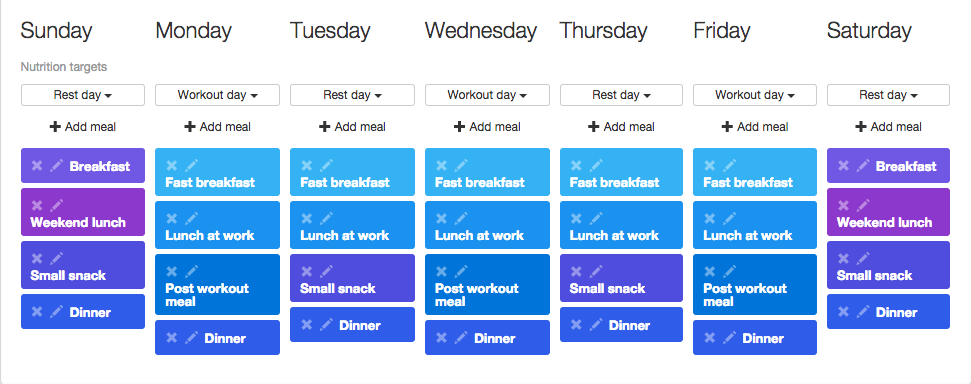Add a meal to Thursday
Screen dimensions: 971x384
click(622, 127)
